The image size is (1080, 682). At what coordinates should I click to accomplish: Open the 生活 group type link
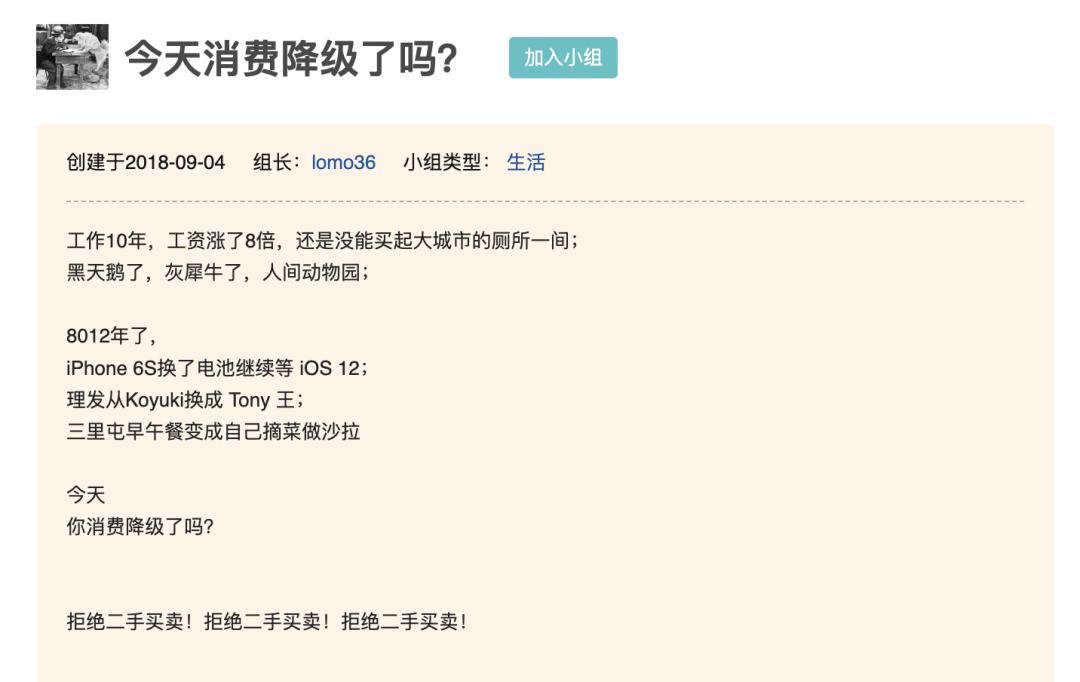tap(526, 162)
